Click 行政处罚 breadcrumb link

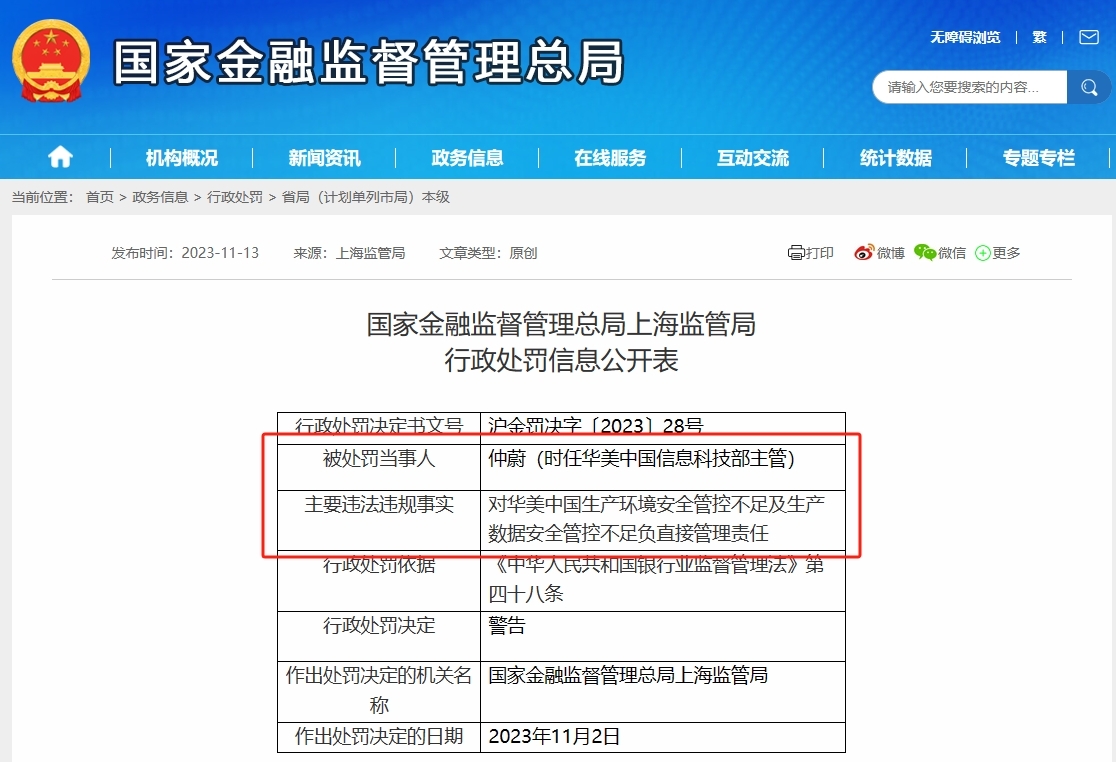[x=235, y=197]
